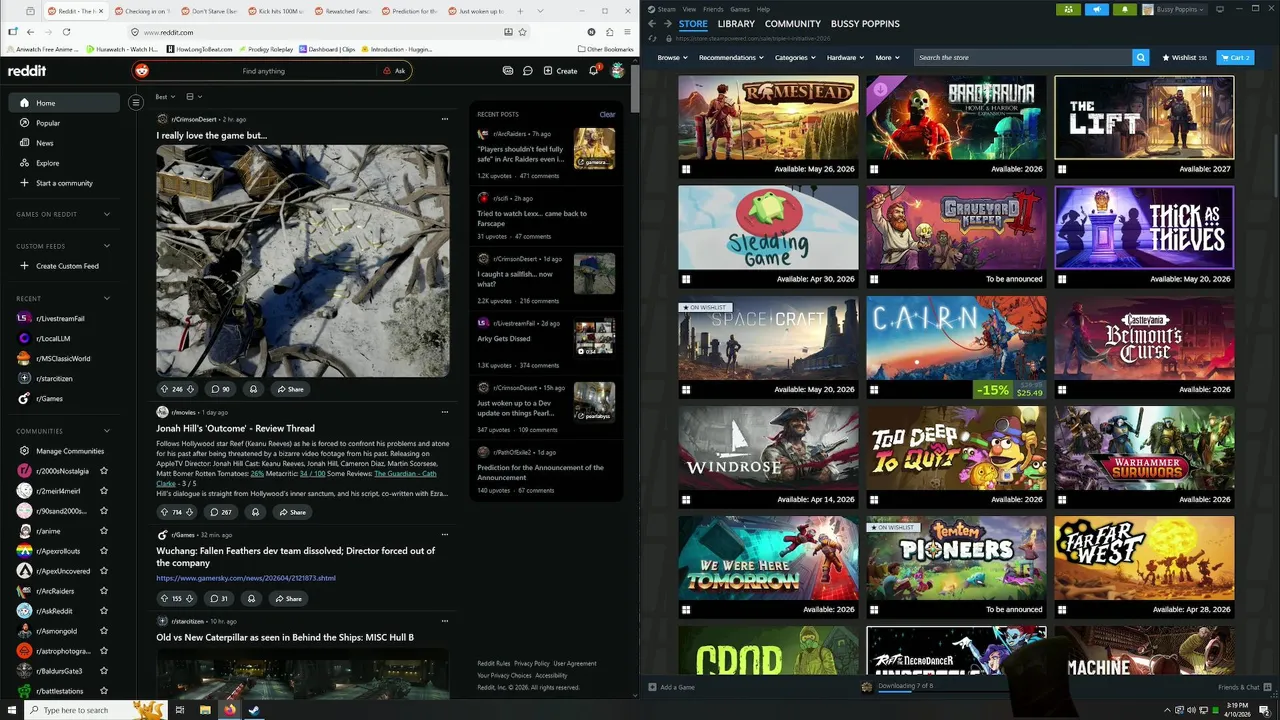Open Steam COMMUNITY tab
The height and width of the screenshot is (720, 1280).
(793, 23)
